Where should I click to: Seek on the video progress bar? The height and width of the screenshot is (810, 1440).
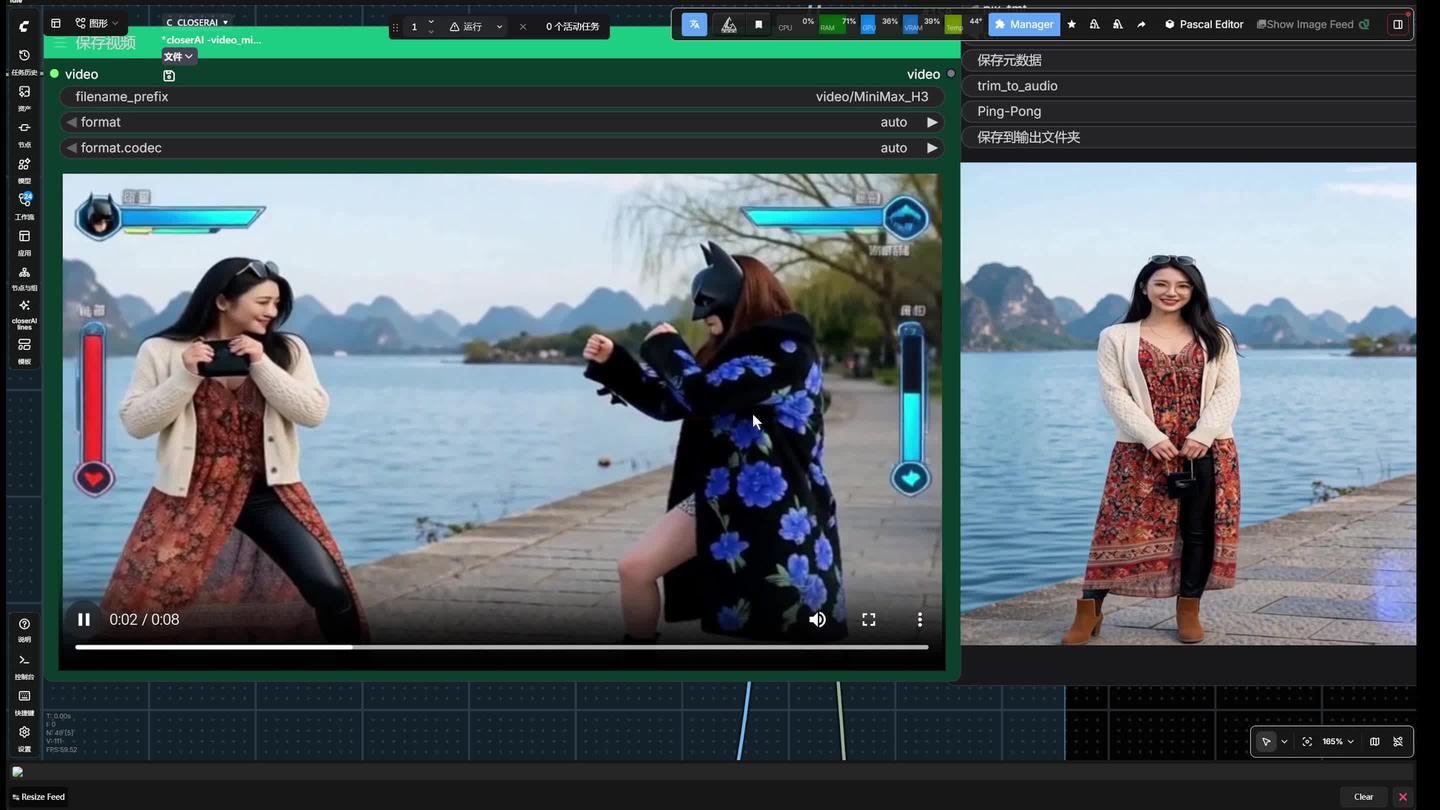pos(502,647)
